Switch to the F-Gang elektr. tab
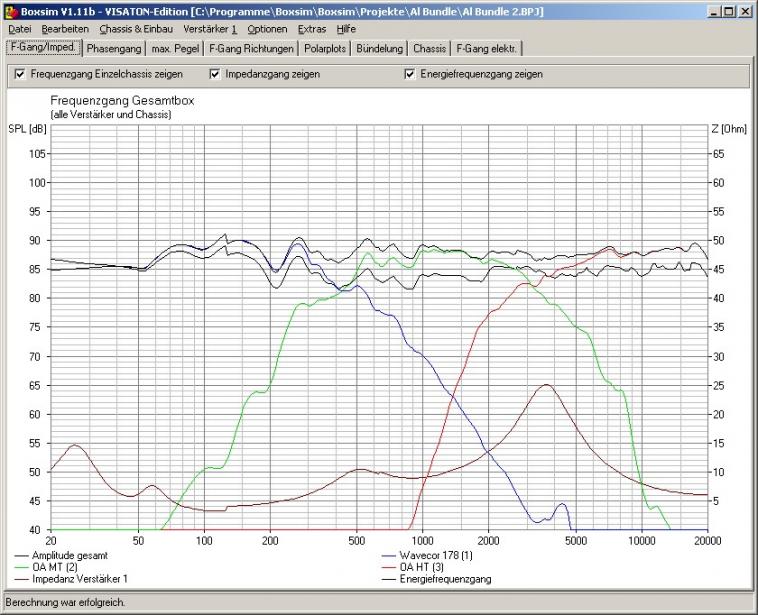758x615 pixels. [487, 48]
